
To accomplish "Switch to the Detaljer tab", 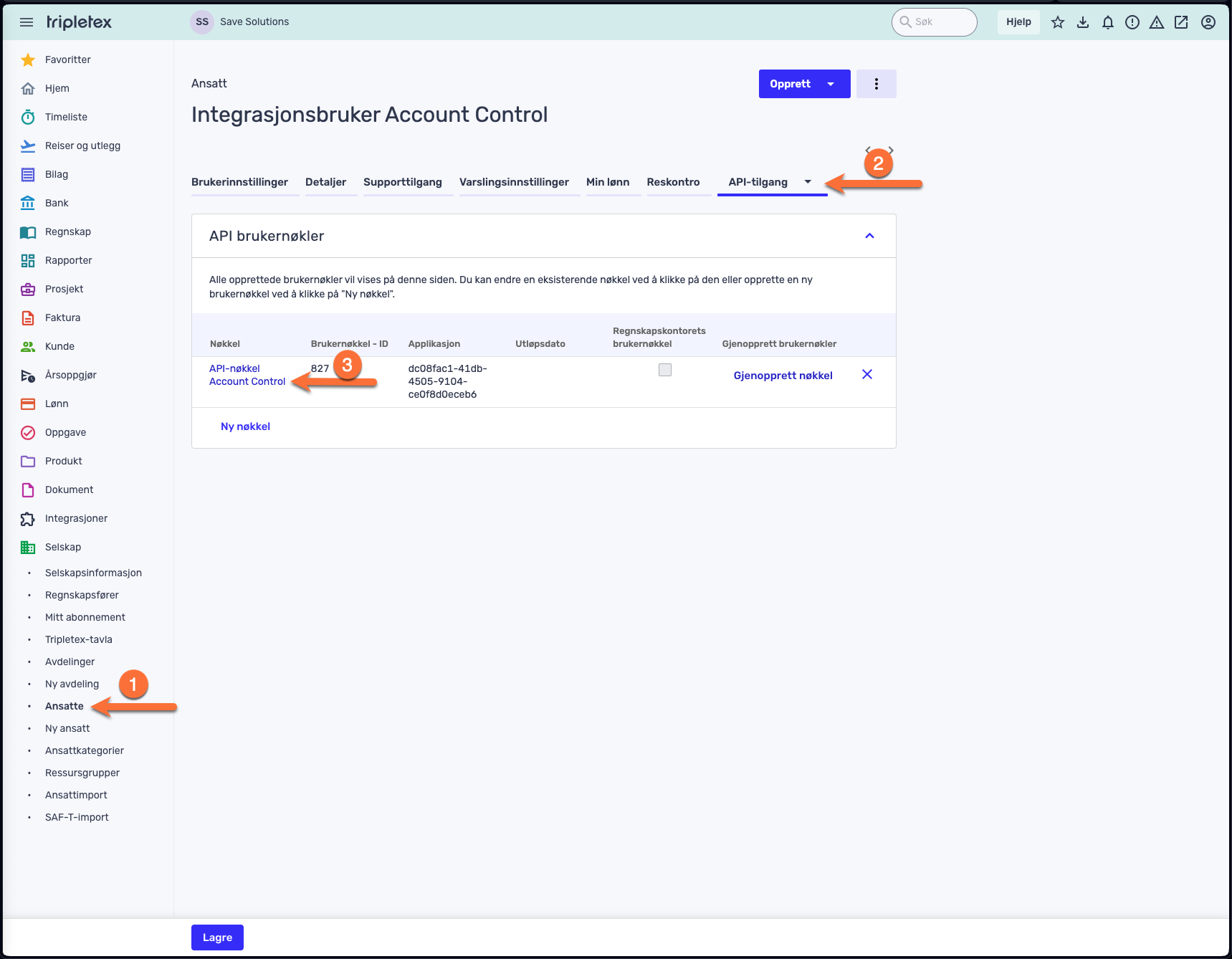I will pyautogui.click(x=325, y=182).
